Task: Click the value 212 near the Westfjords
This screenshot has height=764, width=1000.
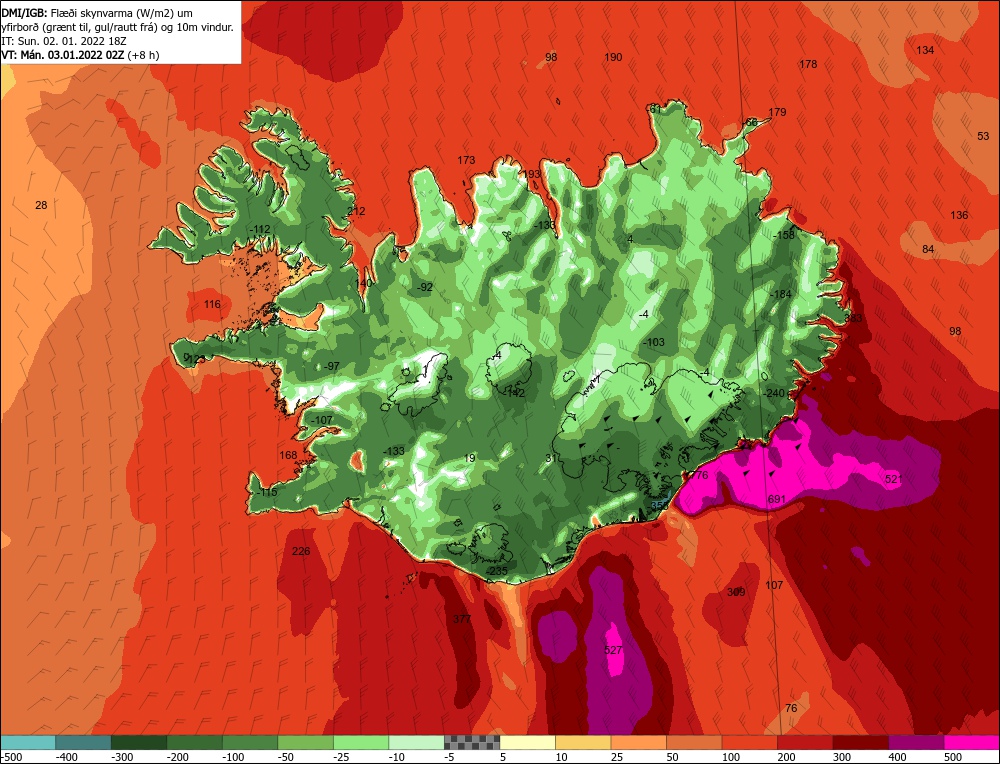Action: coord(356,211)
